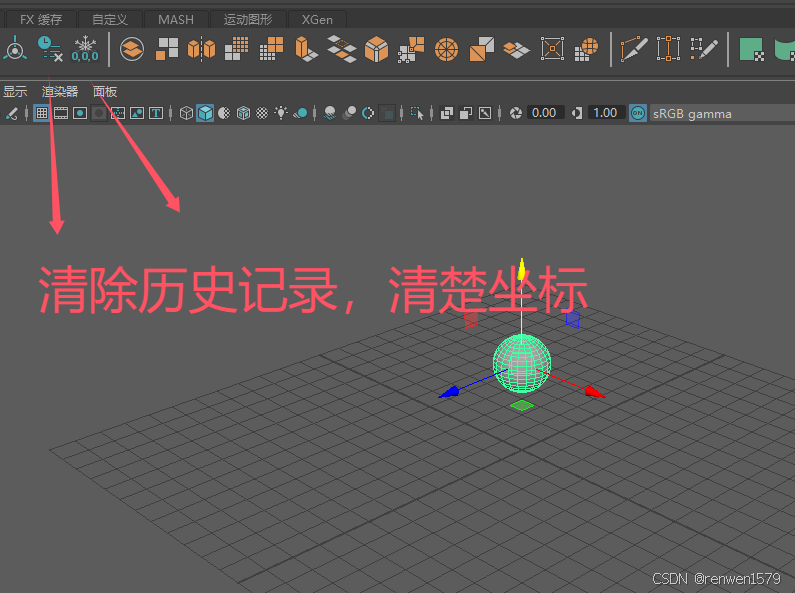
Task: Click the orange stacked planes shelf icon
Action: tap(516, 50)
